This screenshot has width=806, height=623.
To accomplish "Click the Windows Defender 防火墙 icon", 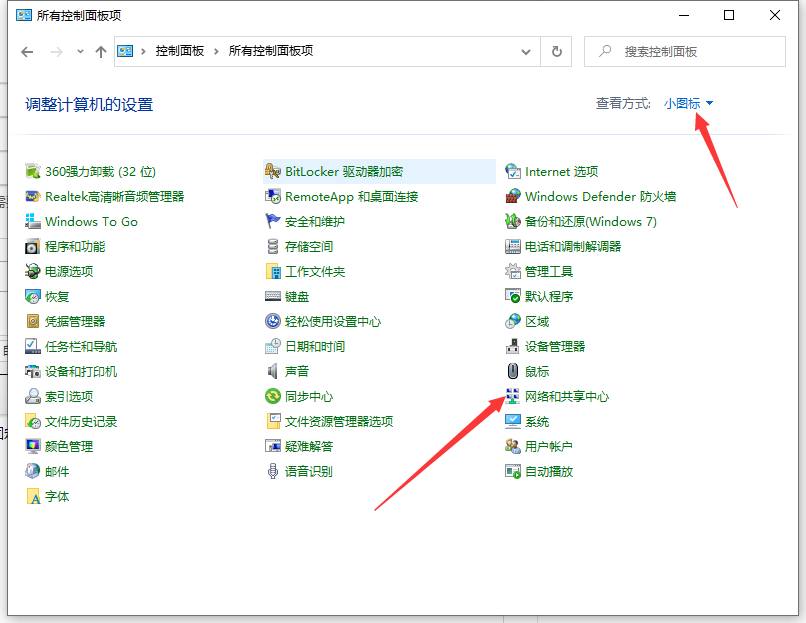I will tap(513, 197).
